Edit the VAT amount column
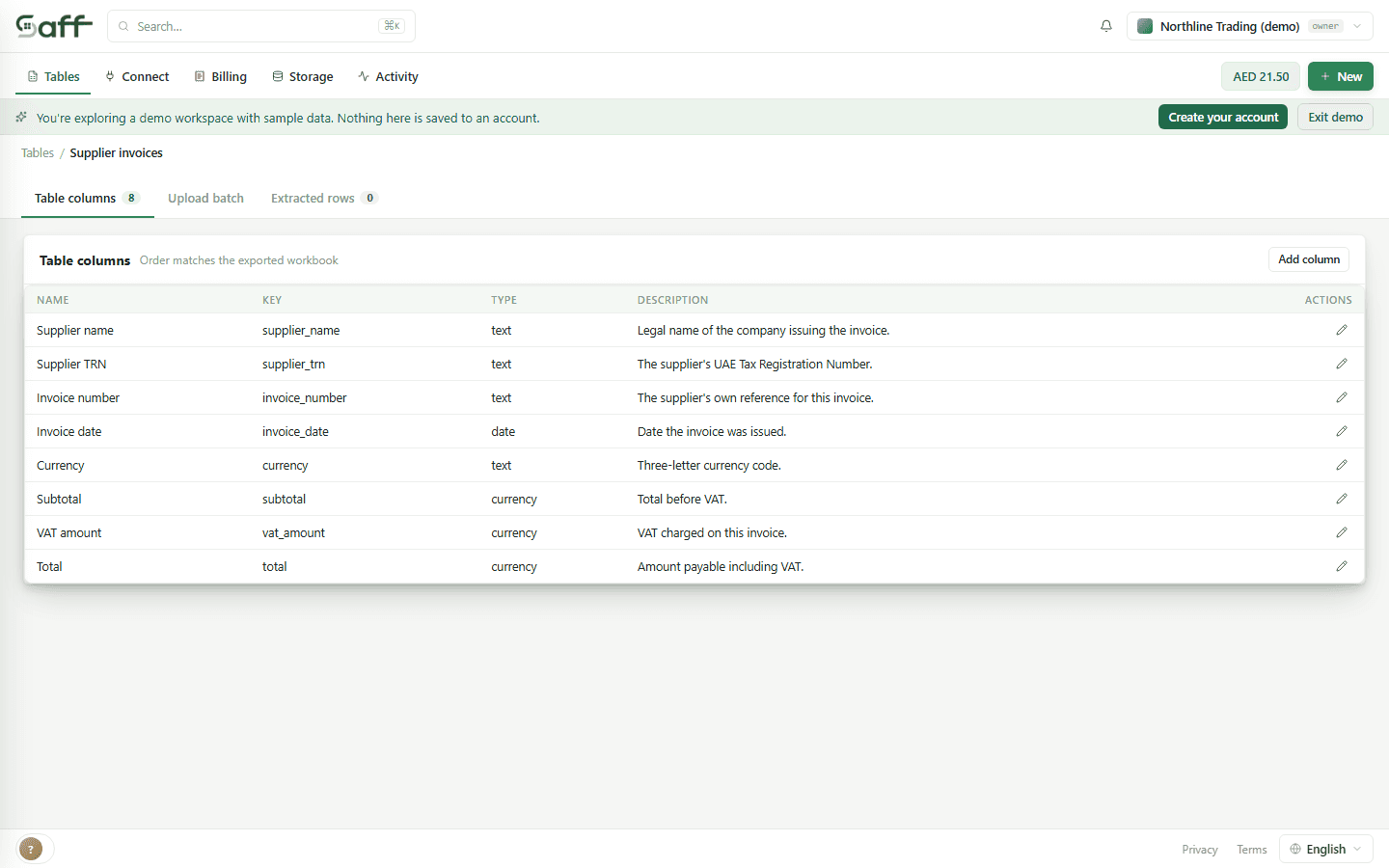The width and height of the screenshot is (1389, 868). (1341, 532)
